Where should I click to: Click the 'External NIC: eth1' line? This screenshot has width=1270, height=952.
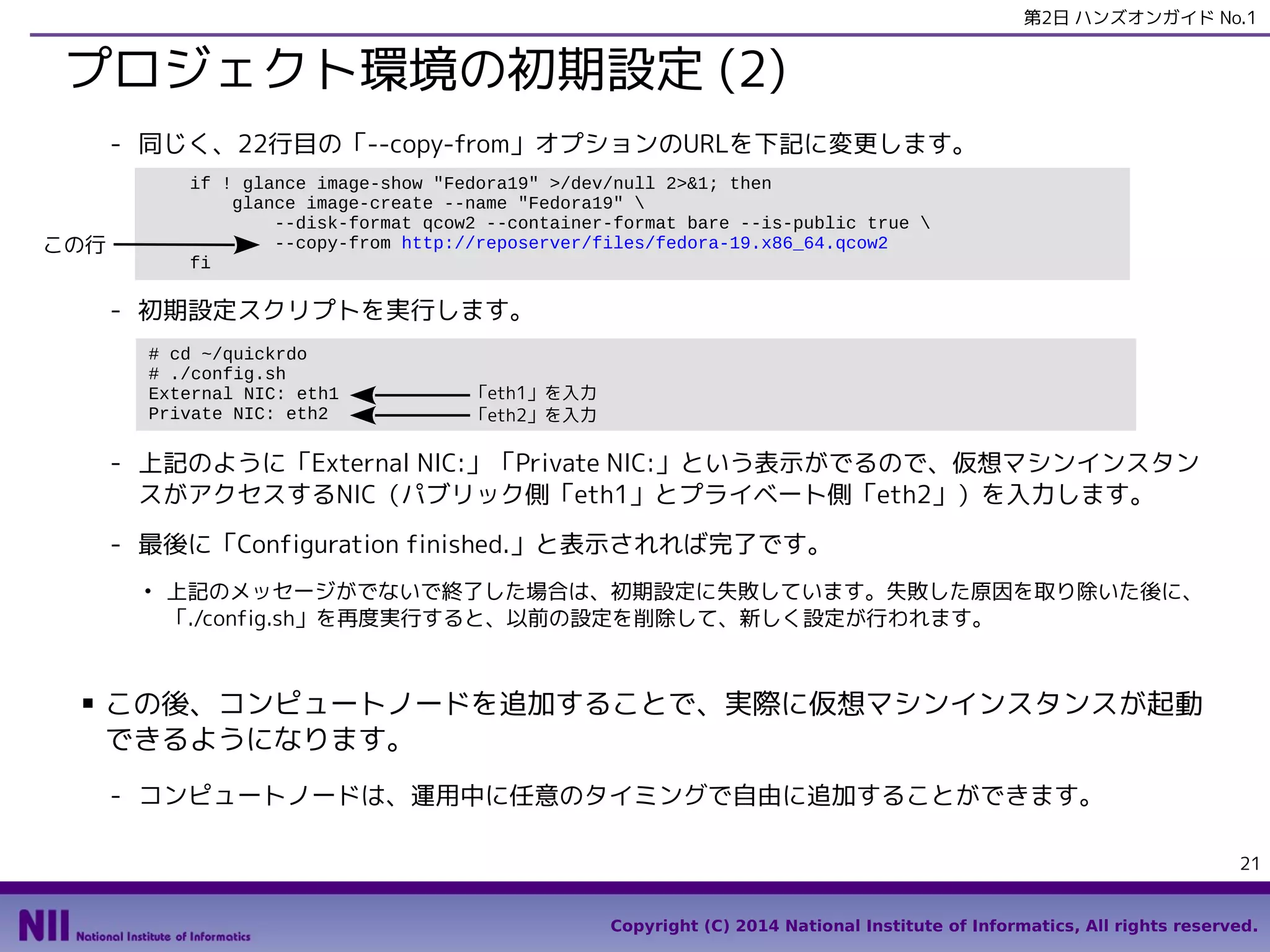point(244,394)
